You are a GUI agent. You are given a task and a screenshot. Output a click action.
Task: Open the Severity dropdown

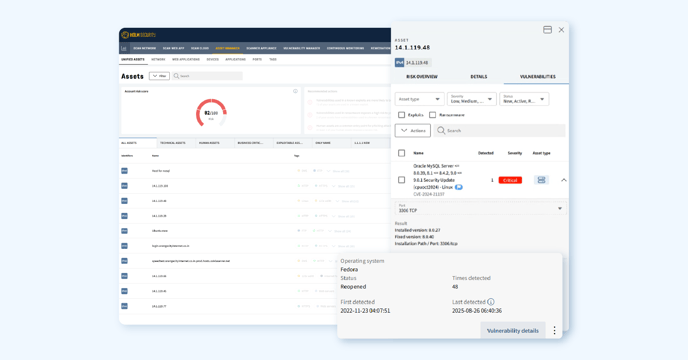[472, 99]
